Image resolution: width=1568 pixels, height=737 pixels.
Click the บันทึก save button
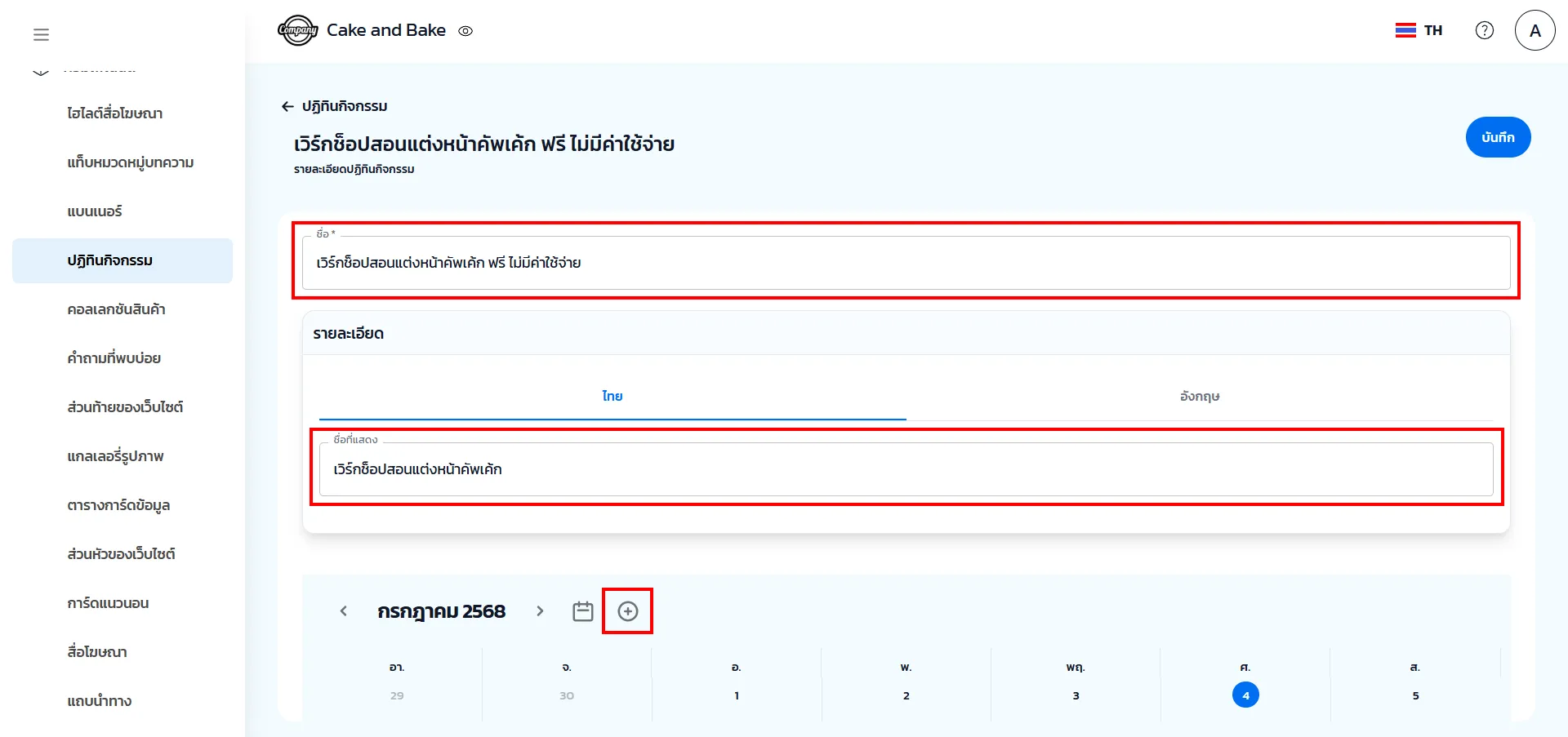pyautogui.click(x=1497, y=137)
